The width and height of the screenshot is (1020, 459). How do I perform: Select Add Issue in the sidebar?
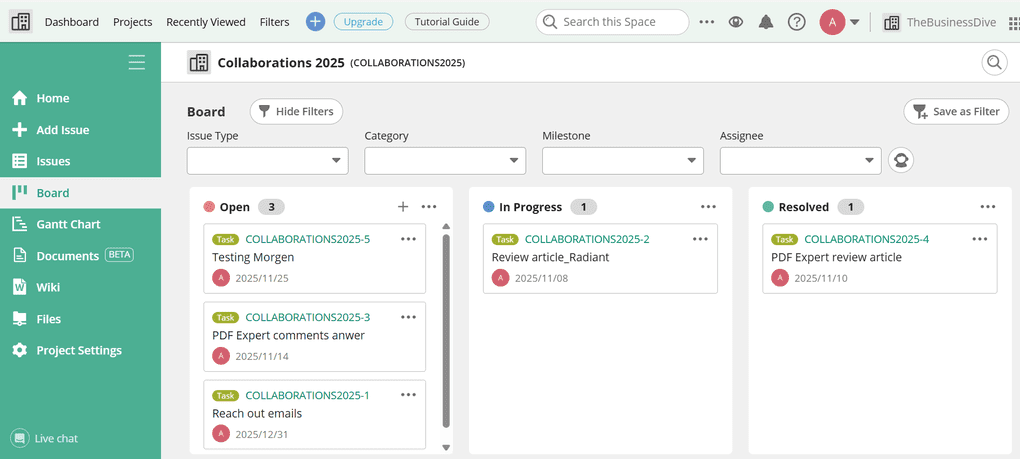(x=80, y=130)
